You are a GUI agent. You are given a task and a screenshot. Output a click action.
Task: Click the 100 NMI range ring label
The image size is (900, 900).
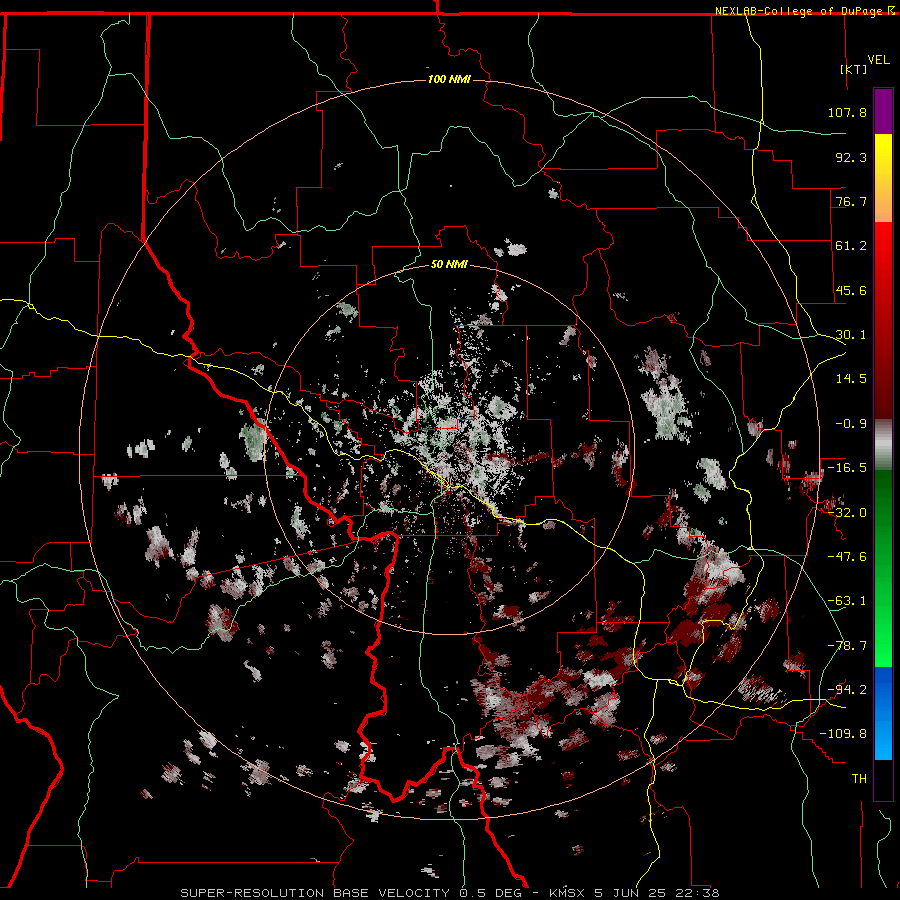[x=449, y=79]
